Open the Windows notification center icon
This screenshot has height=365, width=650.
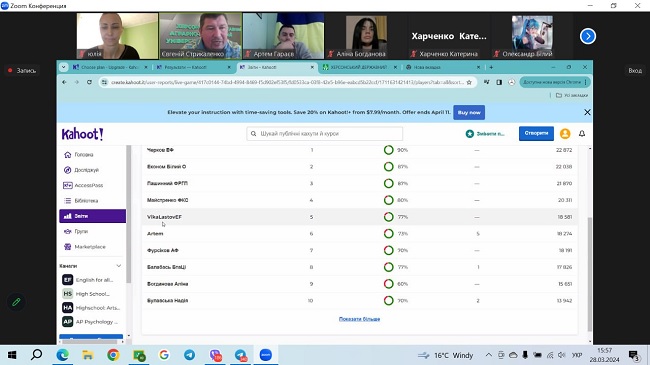click(633, 355)
